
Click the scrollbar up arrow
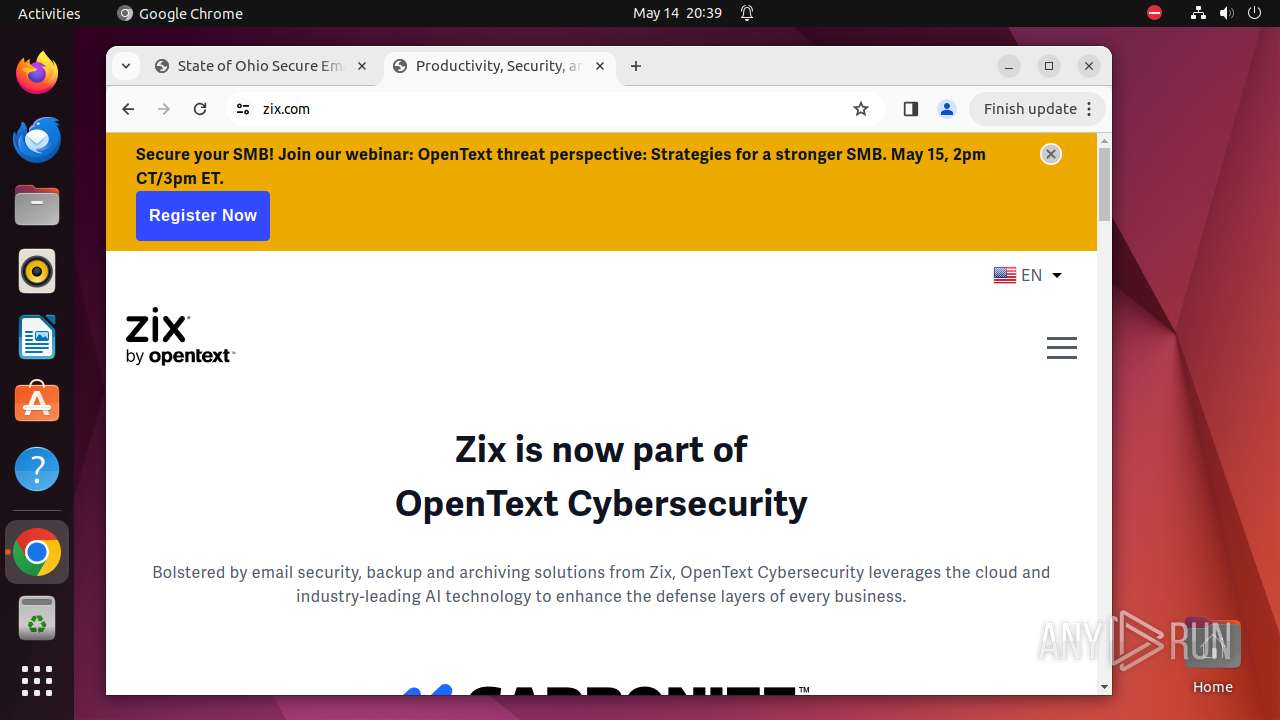(x=1104, y=140)
